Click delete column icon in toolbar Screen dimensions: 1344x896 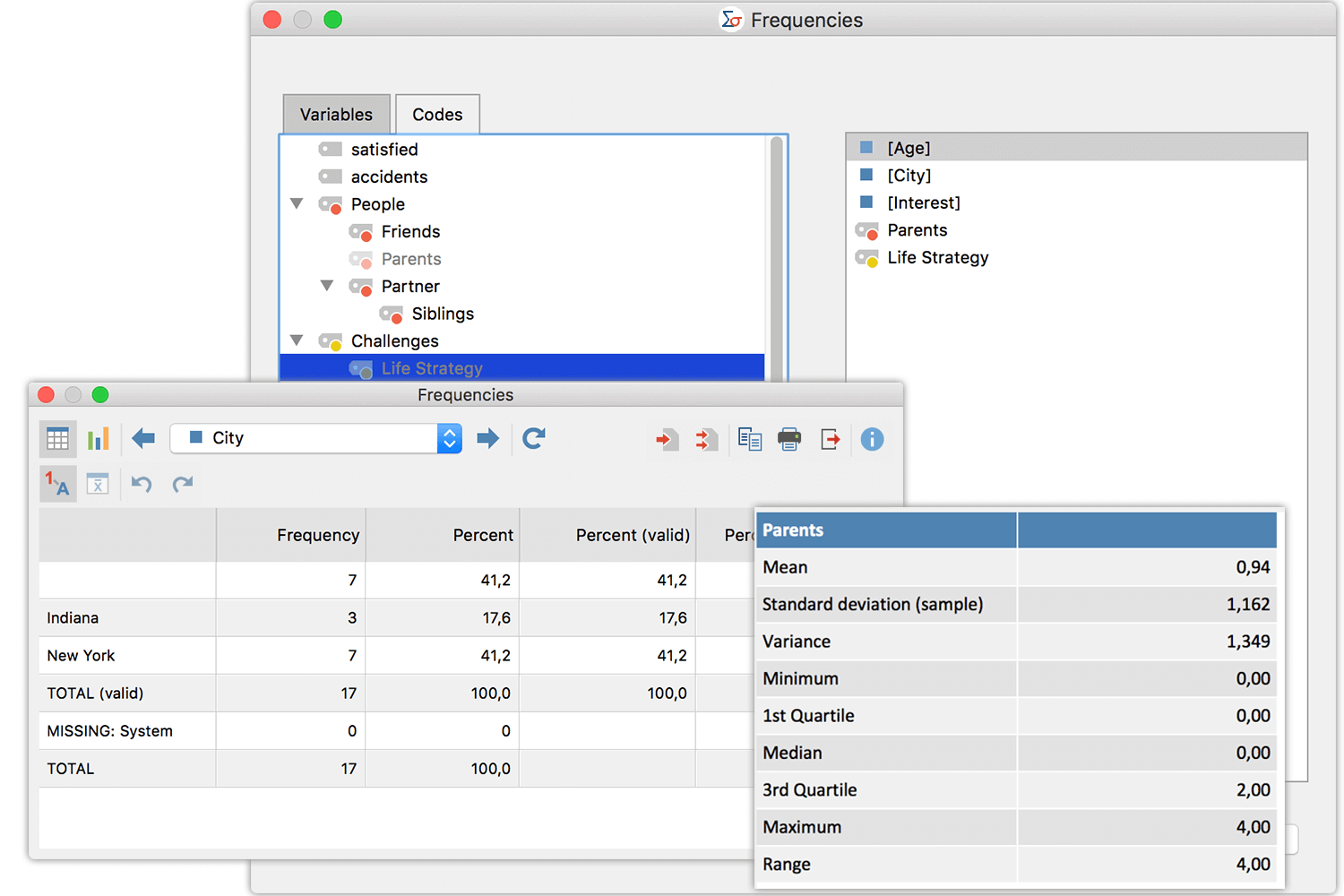coord(98,484)
